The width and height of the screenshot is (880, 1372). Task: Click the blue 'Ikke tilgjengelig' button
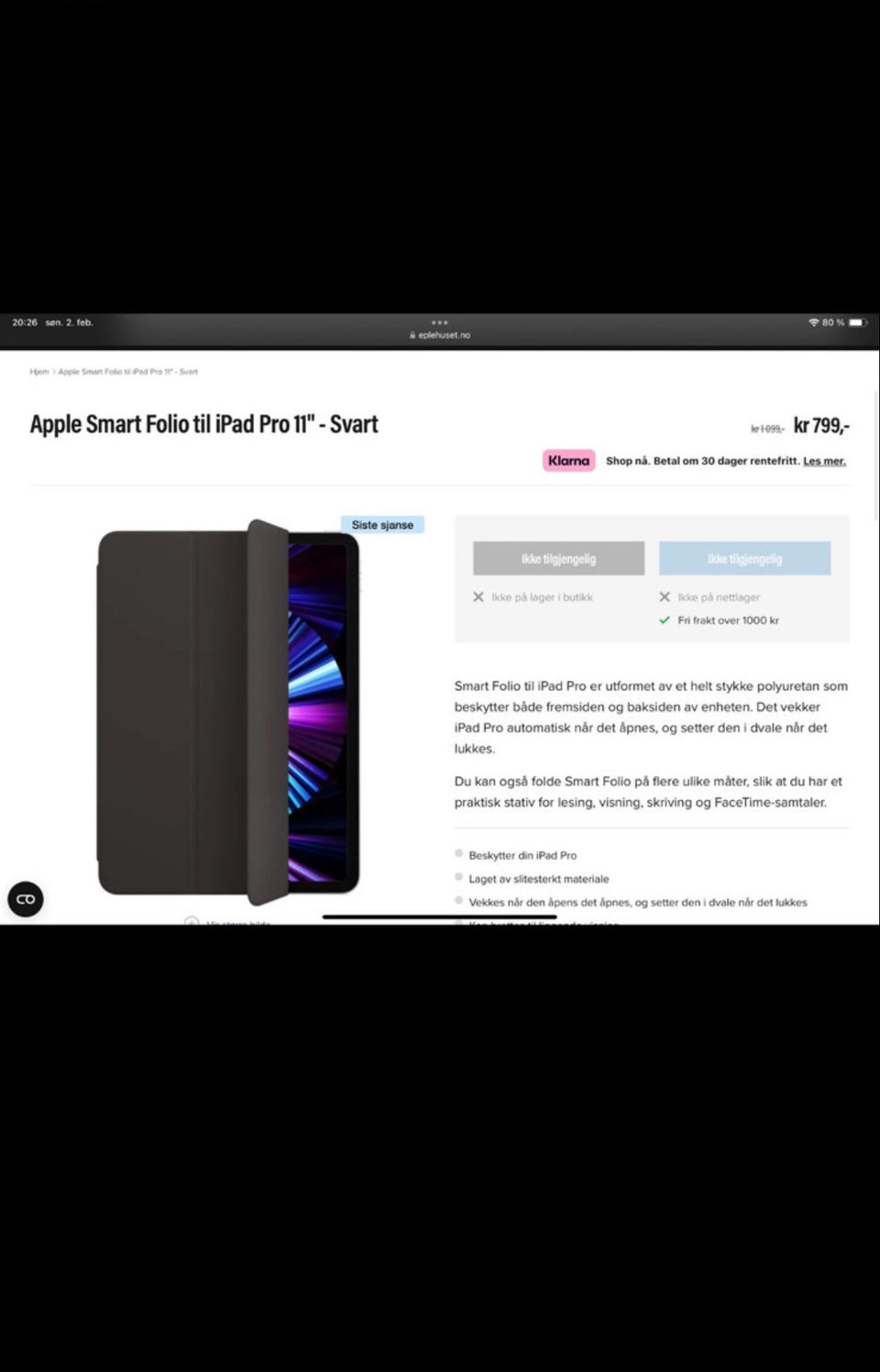[x=744, y=558]
